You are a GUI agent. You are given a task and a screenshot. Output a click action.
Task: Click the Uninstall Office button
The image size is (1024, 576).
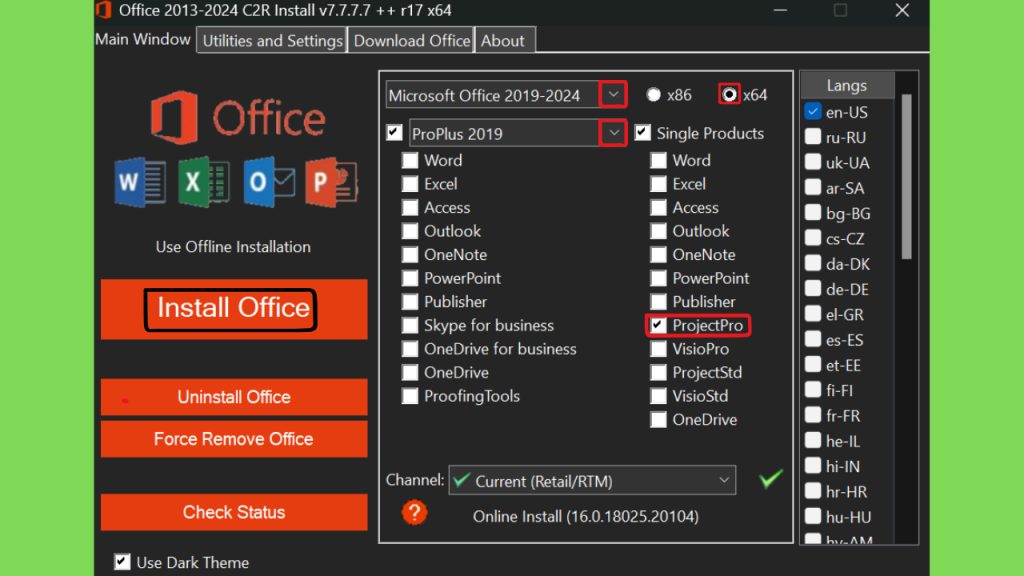(x=234, y=397)
